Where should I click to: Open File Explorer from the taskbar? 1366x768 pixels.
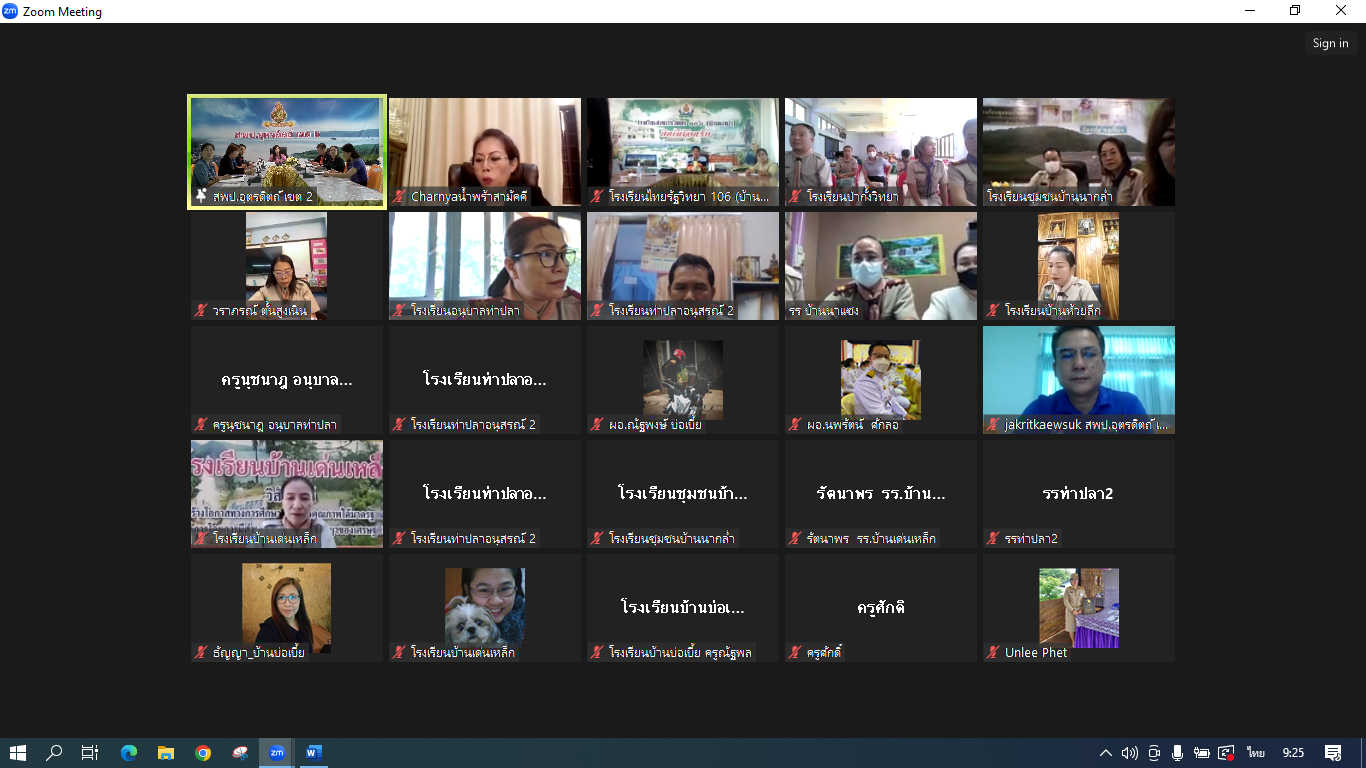tap(166, 753)
